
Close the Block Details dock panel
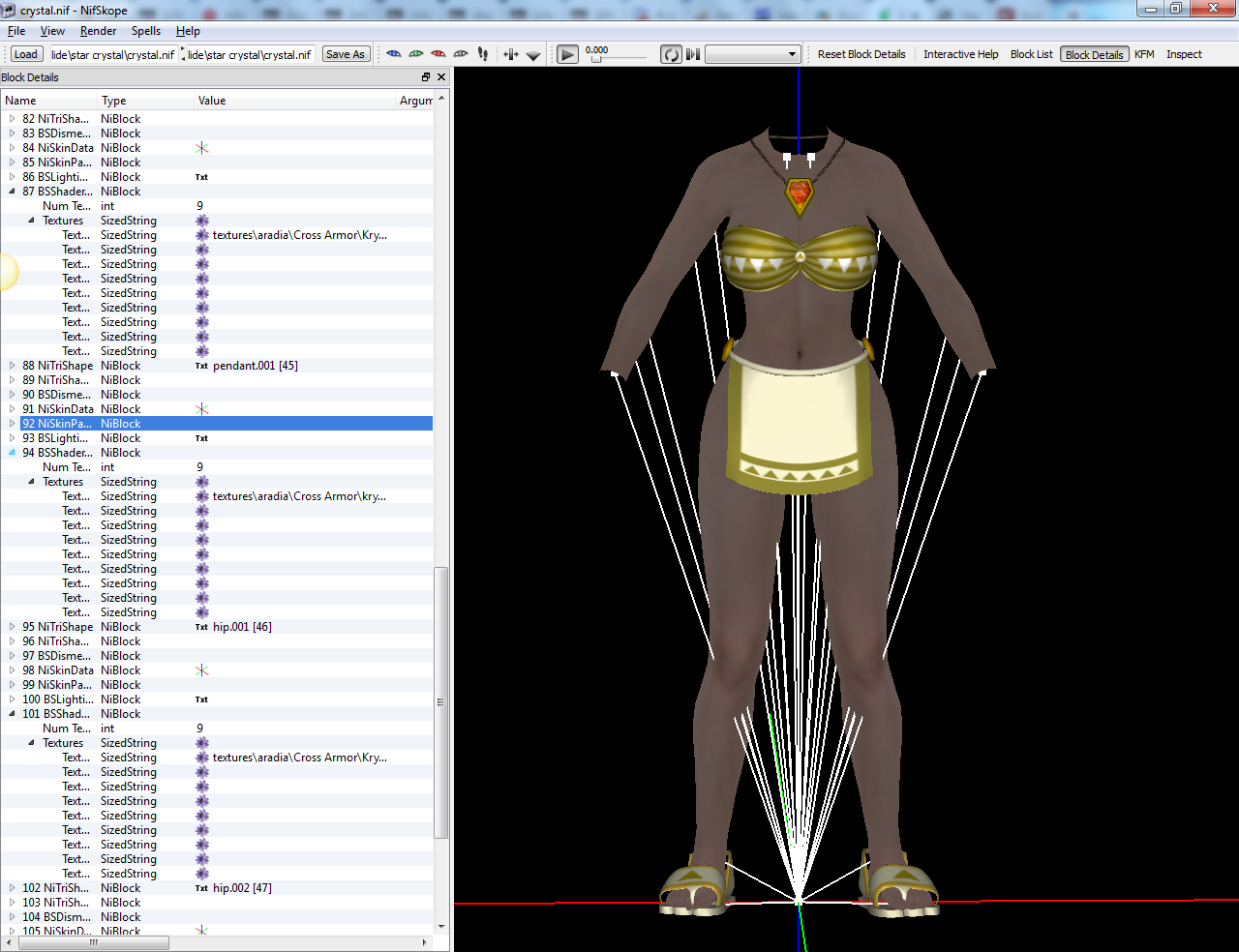pyautogui.click(x=441, y=77)
